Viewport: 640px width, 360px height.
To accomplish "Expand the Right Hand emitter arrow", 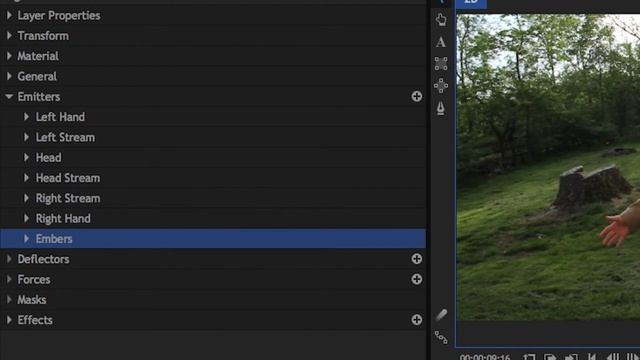I will tap(27, 218).
